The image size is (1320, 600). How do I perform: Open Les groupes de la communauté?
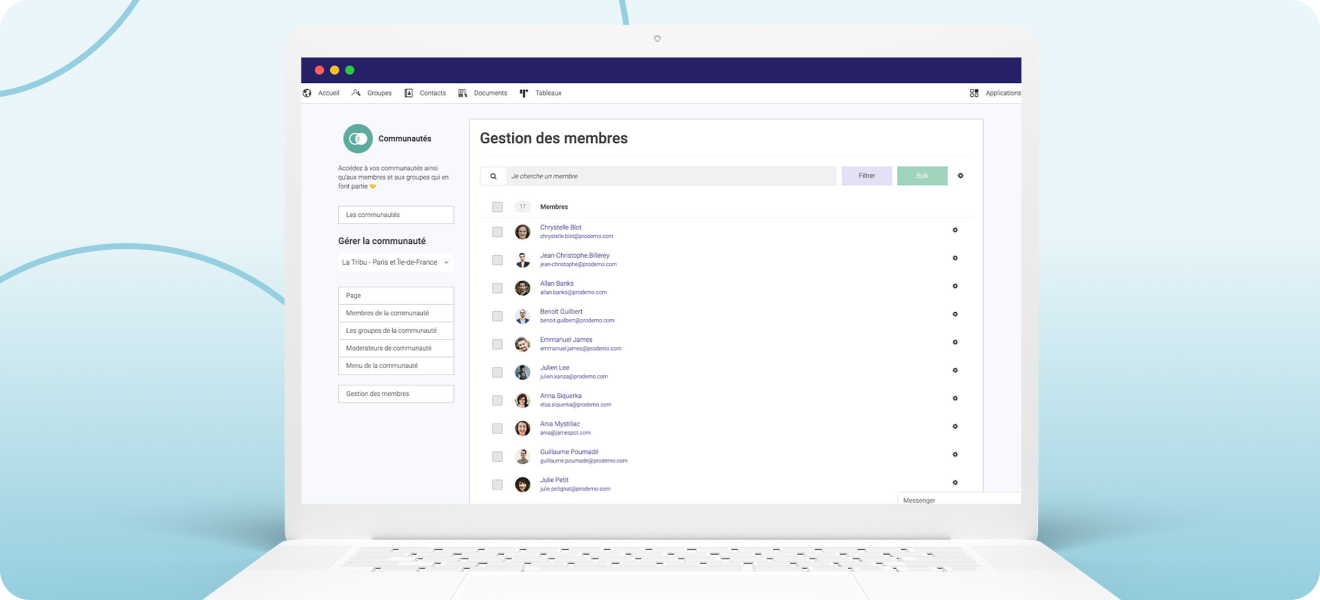(396, 330)
